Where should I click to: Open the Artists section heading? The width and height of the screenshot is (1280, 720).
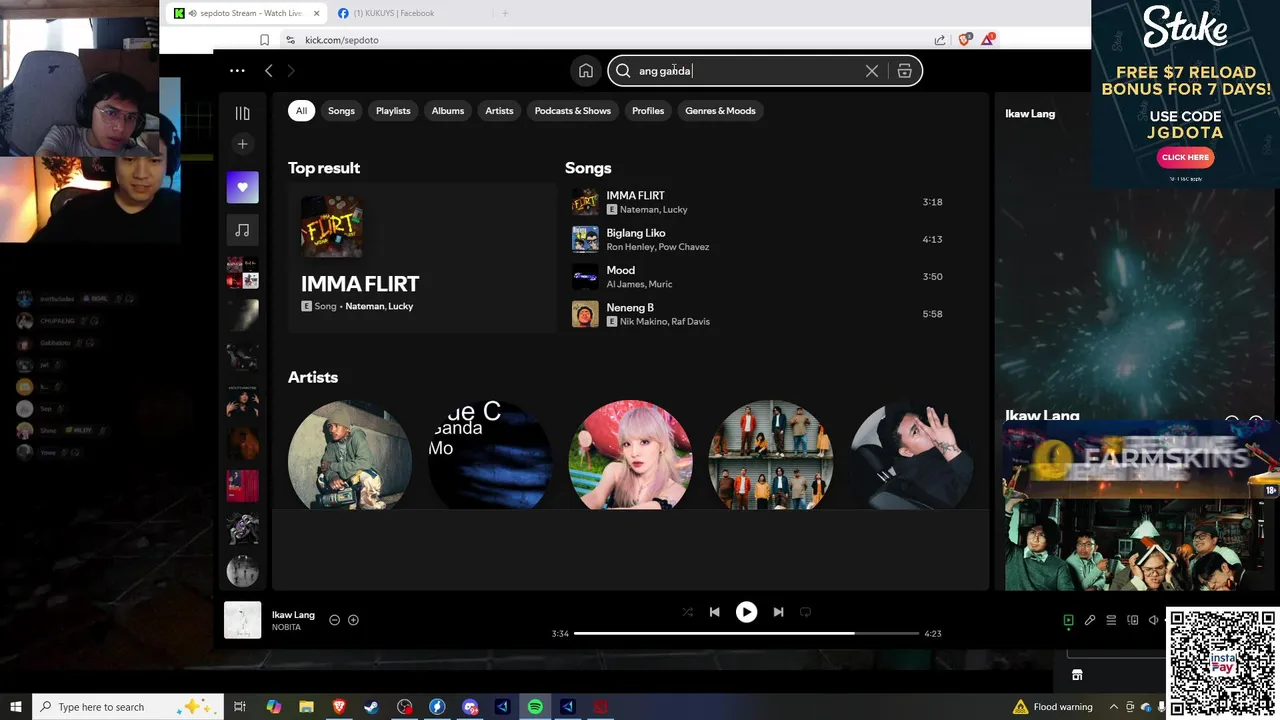[x=313, y=377]
